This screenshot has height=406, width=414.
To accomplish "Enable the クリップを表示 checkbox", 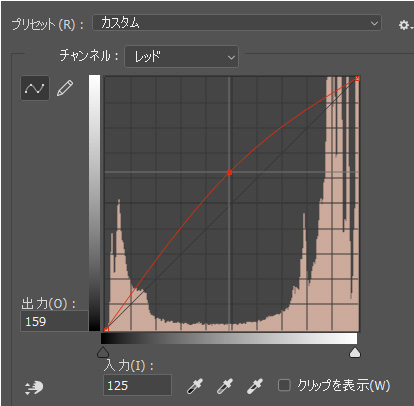I will [x=284, y=385].
